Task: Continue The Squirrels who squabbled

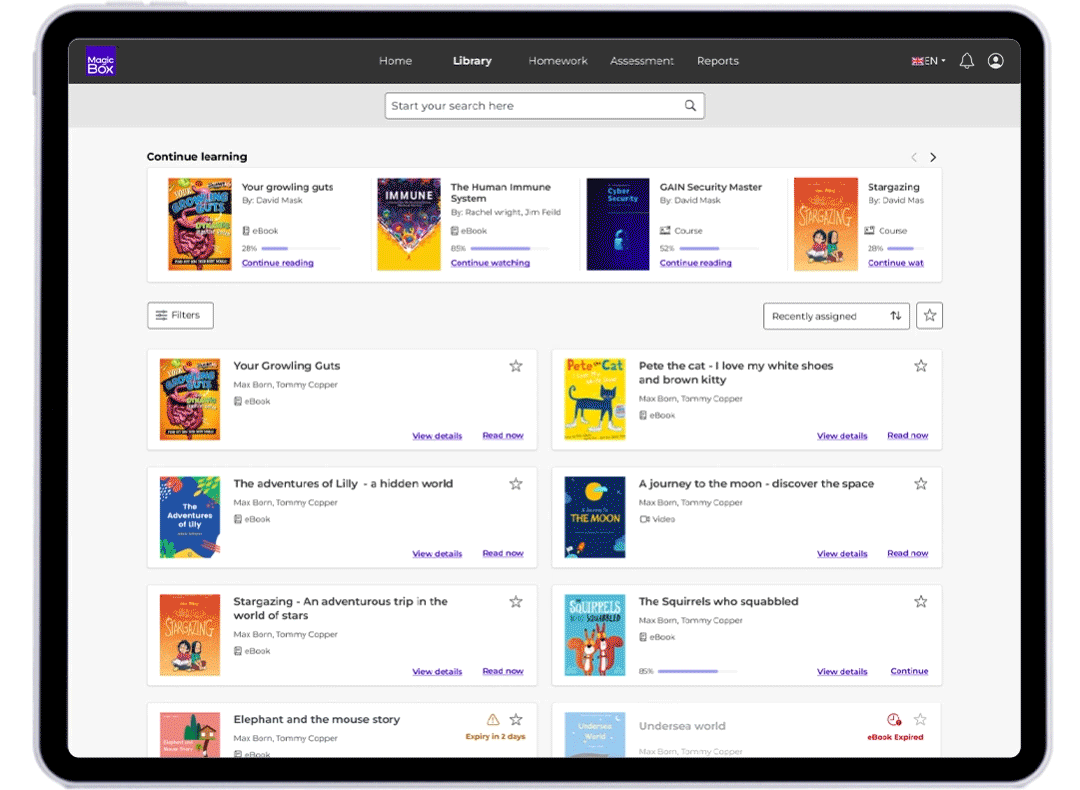Action: tap(909, 671)
